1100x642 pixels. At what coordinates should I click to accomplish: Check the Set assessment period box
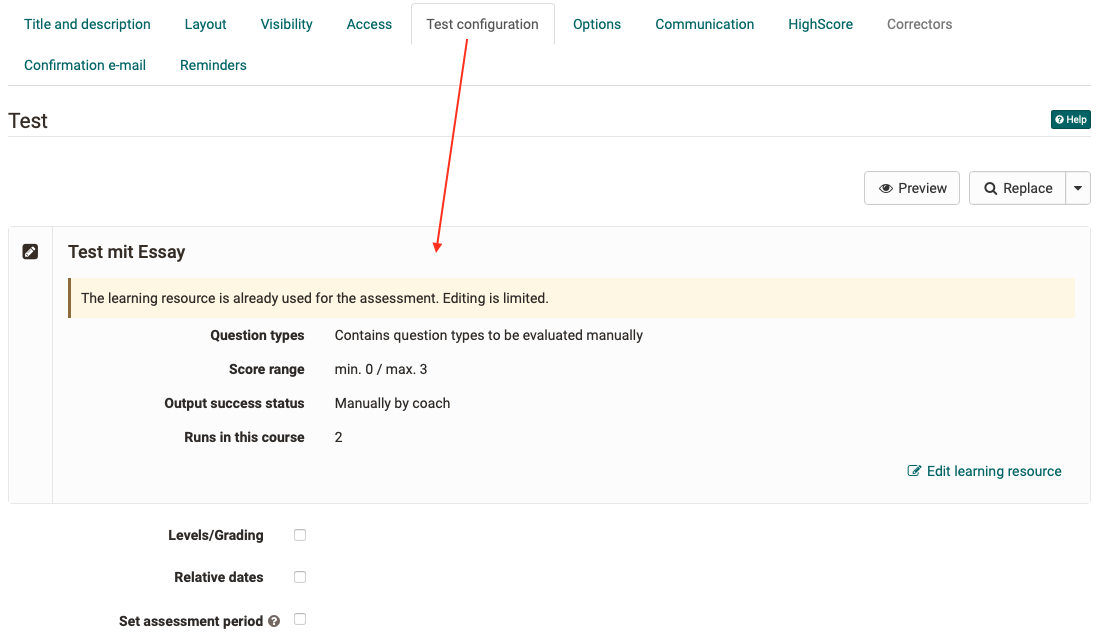299,620
